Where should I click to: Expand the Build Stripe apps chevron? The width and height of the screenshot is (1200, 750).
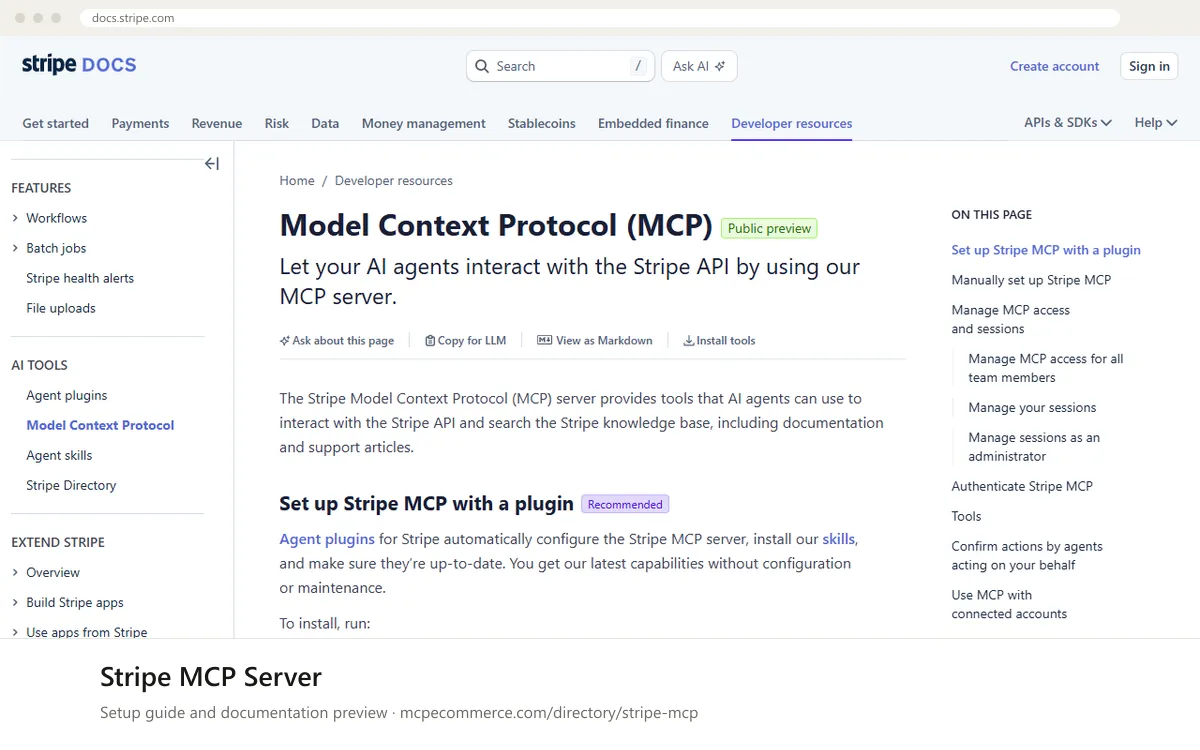(15, 603)
